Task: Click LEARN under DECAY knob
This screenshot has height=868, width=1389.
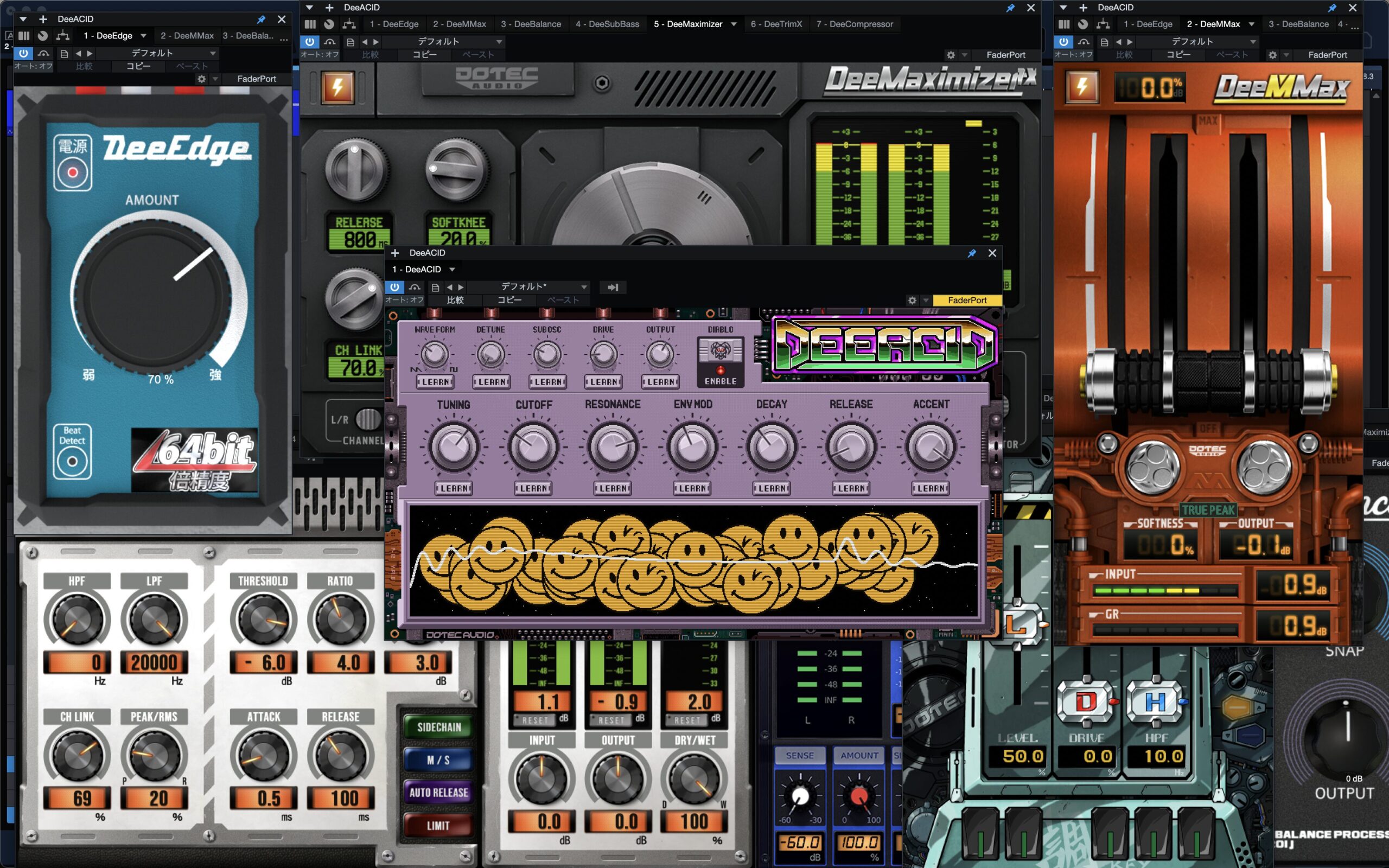Action: point(772,489)
